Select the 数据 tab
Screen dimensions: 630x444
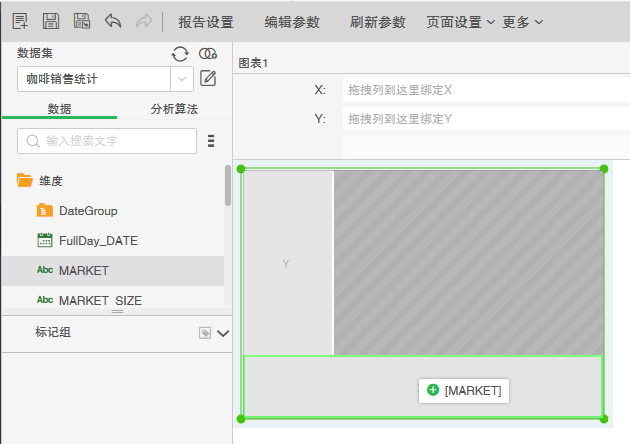[x=59, y=108]
